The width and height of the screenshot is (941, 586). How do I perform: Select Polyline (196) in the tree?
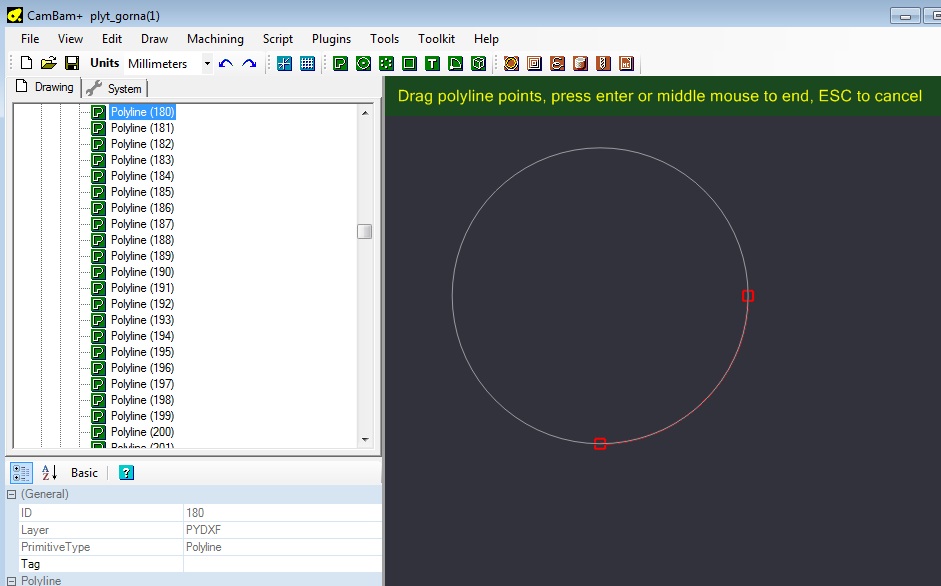(x=142, y=368)
